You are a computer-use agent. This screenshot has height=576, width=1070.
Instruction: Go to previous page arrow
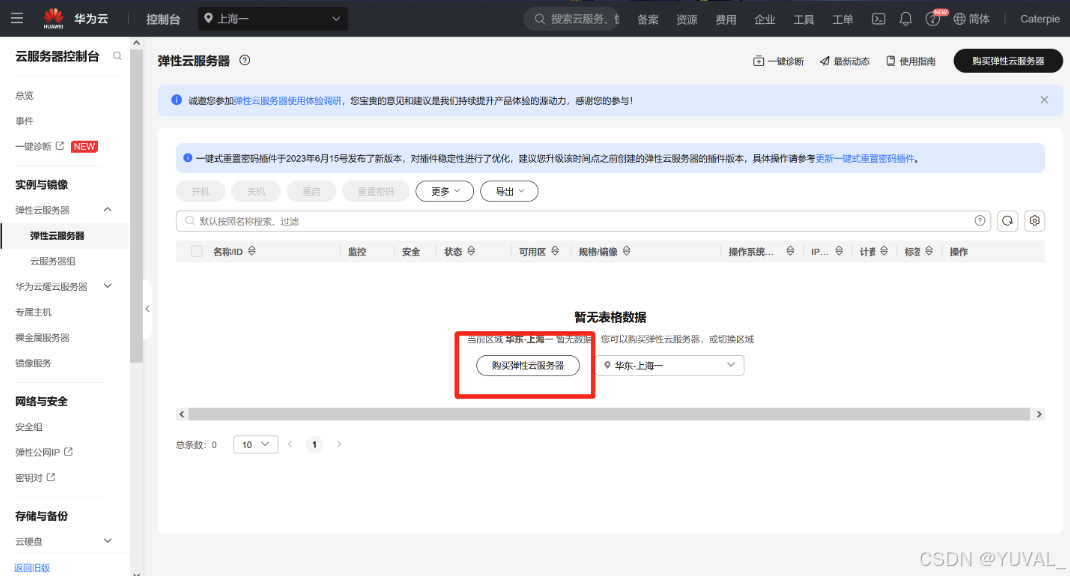[x=290, y=444]
